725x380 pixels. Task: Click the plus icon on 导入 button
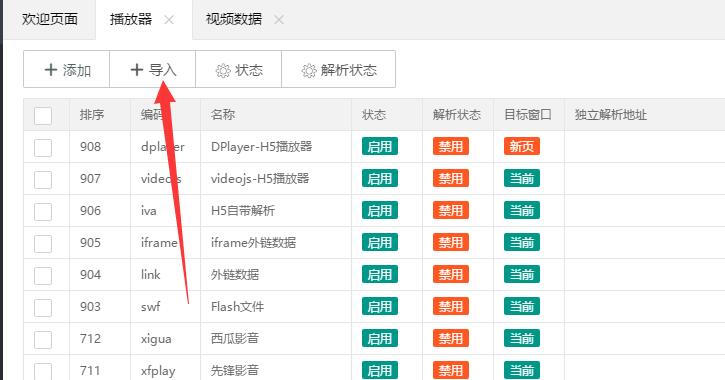pos(136,70)
